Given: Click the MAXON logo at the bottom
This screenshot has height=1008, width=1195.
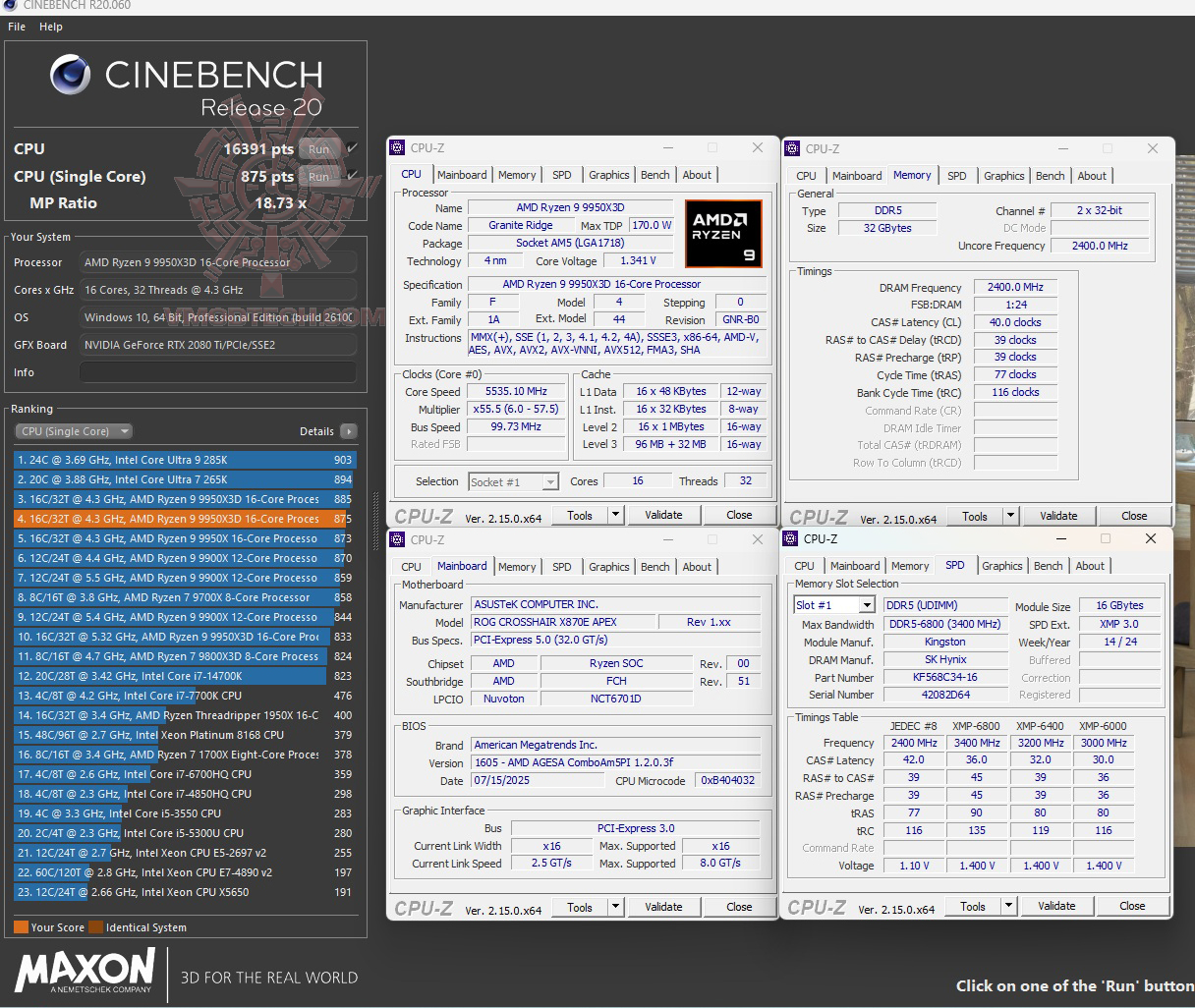Looking at the screenshot, I should [84, 973].
